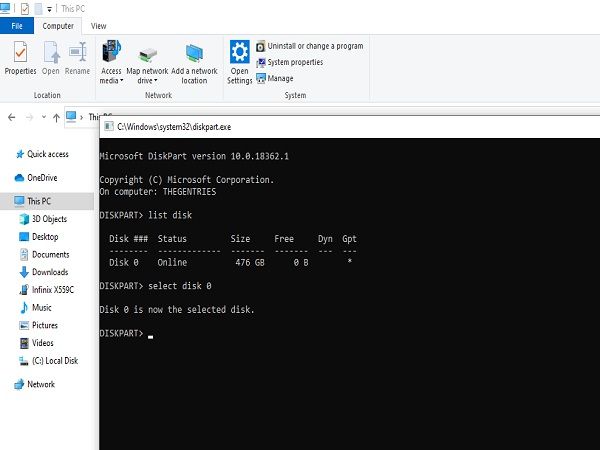This screenshot has height=450, width=600.
Task: Click the Open ribbon icon
Action: [x=51, y=58]
